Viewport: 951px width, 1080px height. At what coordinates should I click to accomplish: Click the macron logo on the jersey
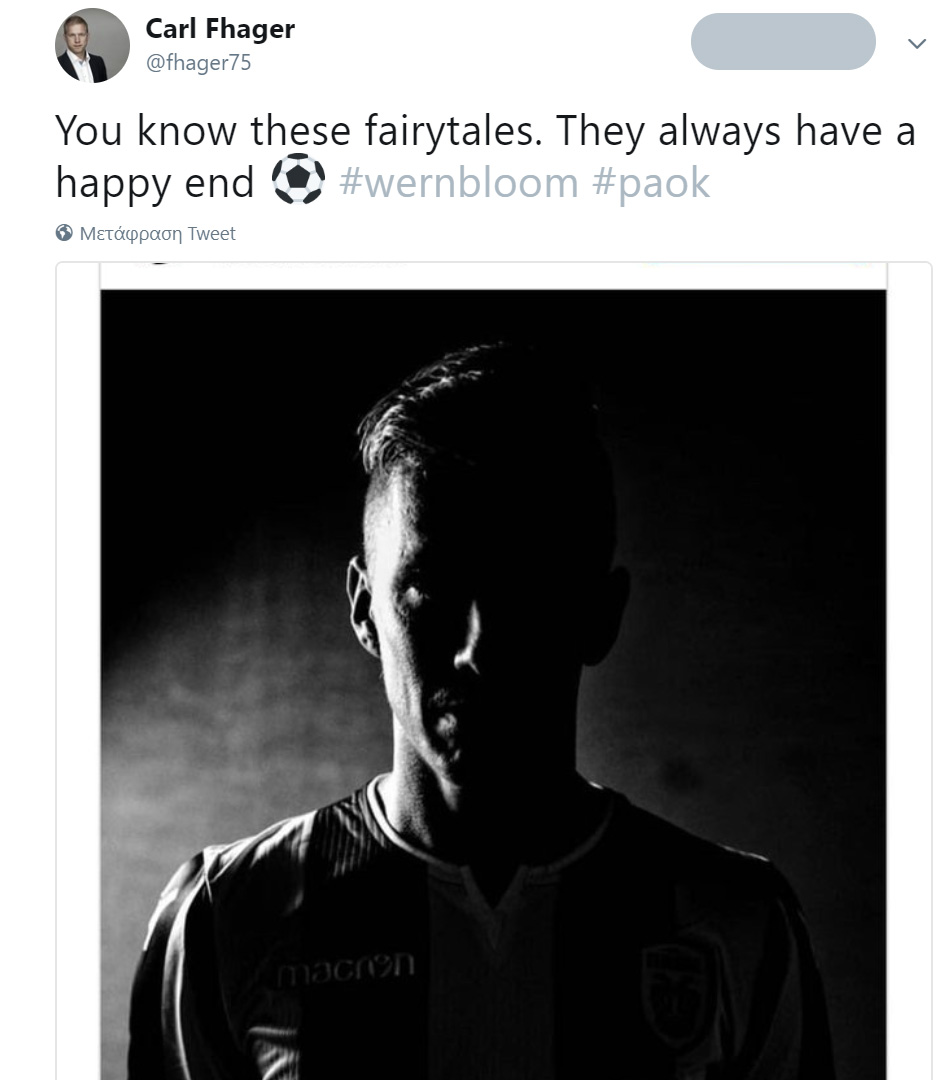coord(346,968)
